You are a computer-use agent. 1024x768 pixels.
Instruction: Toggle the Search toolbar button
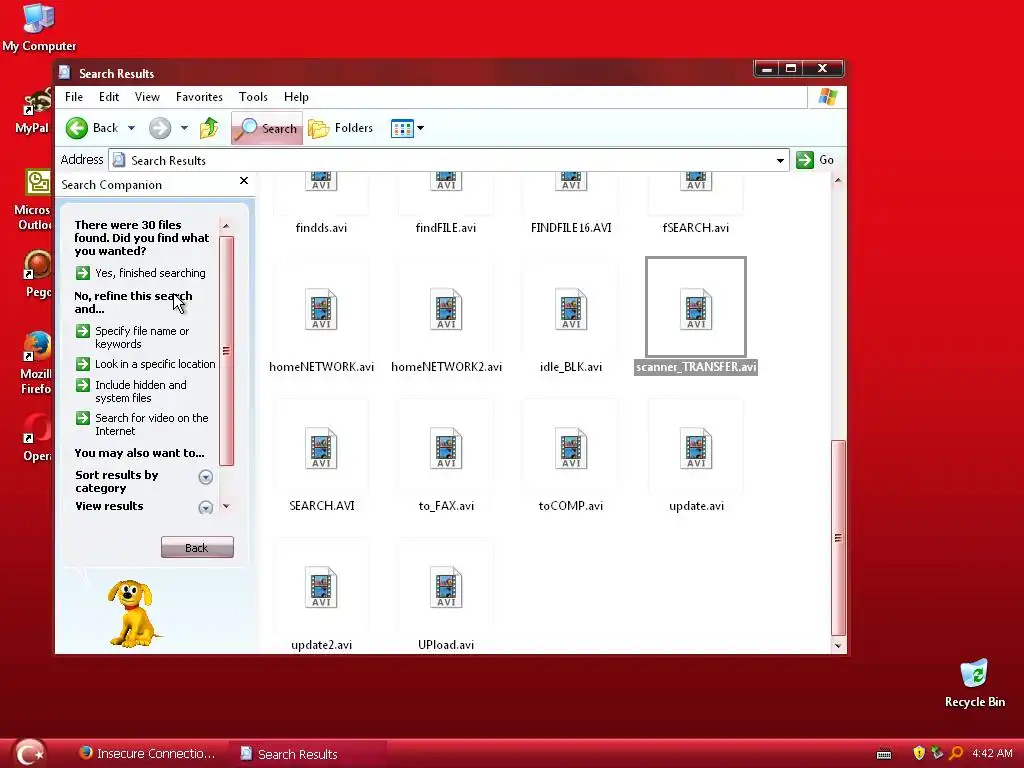click(x=266, y=128)
